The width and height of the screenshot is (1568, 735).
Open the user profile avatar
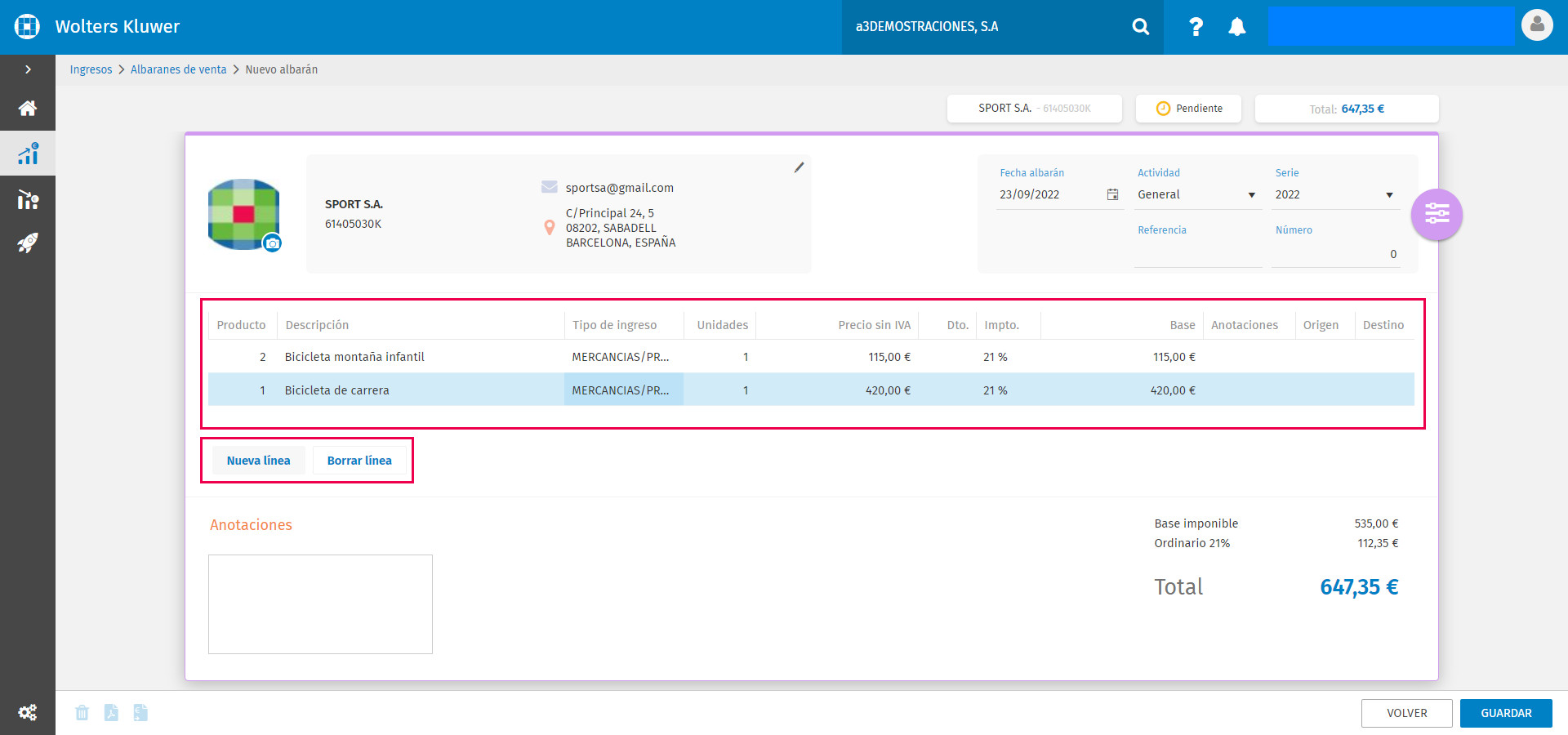(1537, 25)
